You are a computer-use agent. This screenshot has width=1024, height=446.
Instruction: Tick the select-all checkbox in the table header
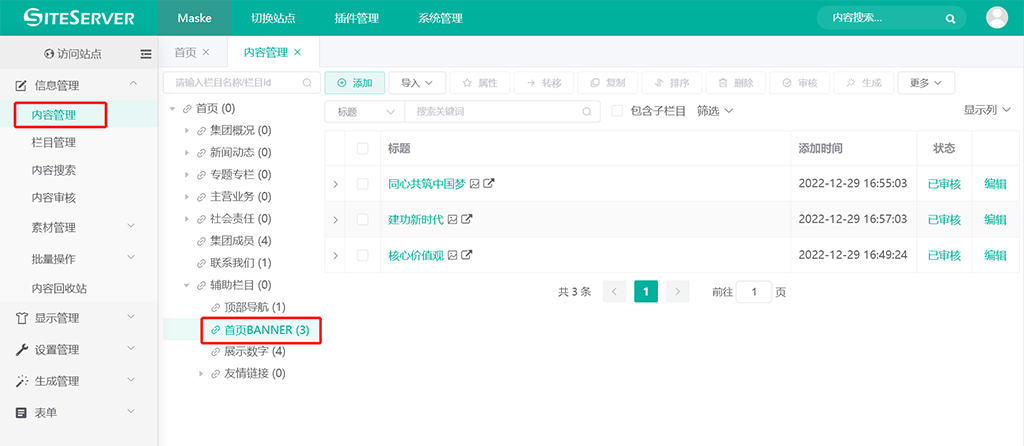pyautogui.click(x=363, y=148)
